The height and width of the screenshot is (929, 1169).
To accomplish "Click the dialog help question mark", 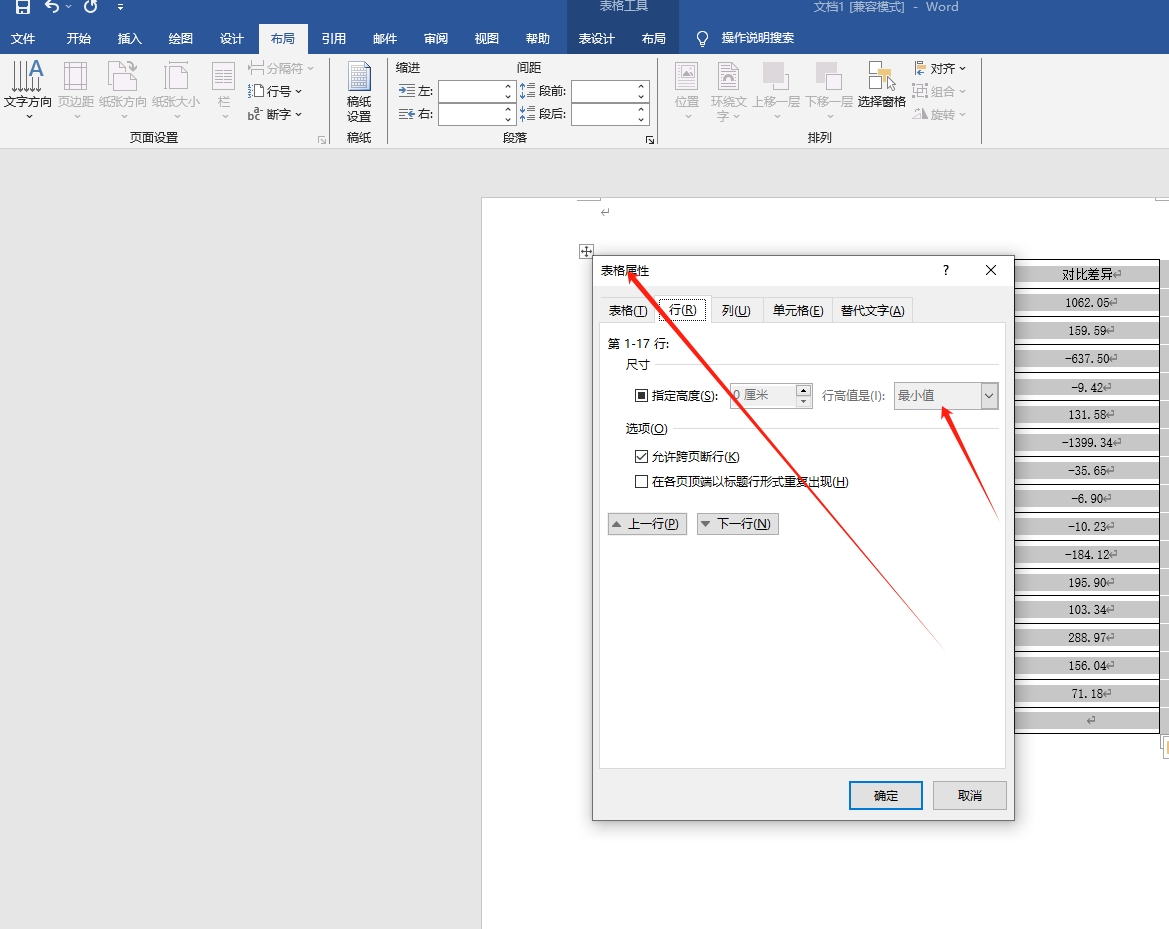I will click(946, 270).
